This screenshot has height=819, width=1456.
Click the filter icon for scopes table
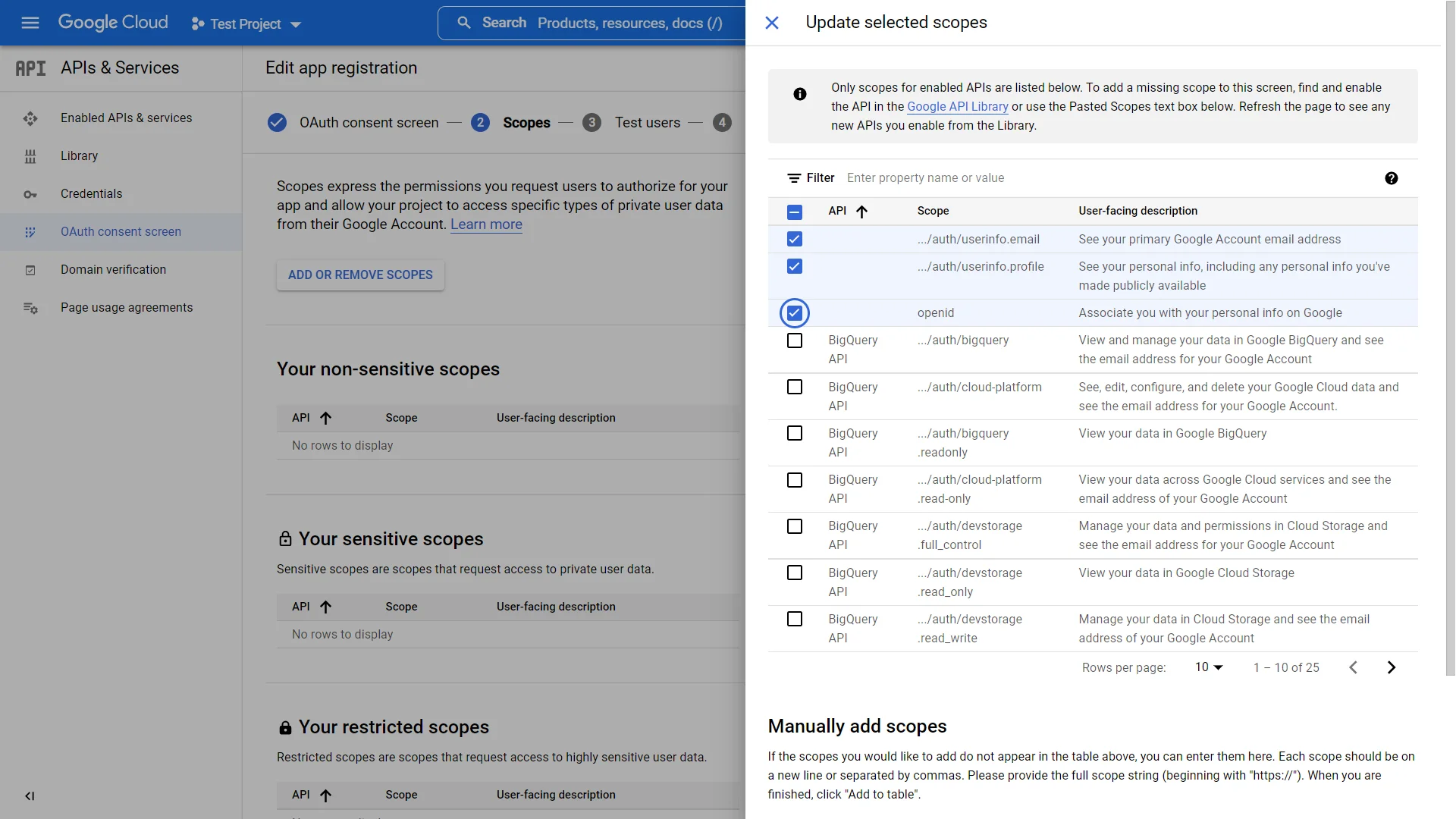(x=794, y=178)
